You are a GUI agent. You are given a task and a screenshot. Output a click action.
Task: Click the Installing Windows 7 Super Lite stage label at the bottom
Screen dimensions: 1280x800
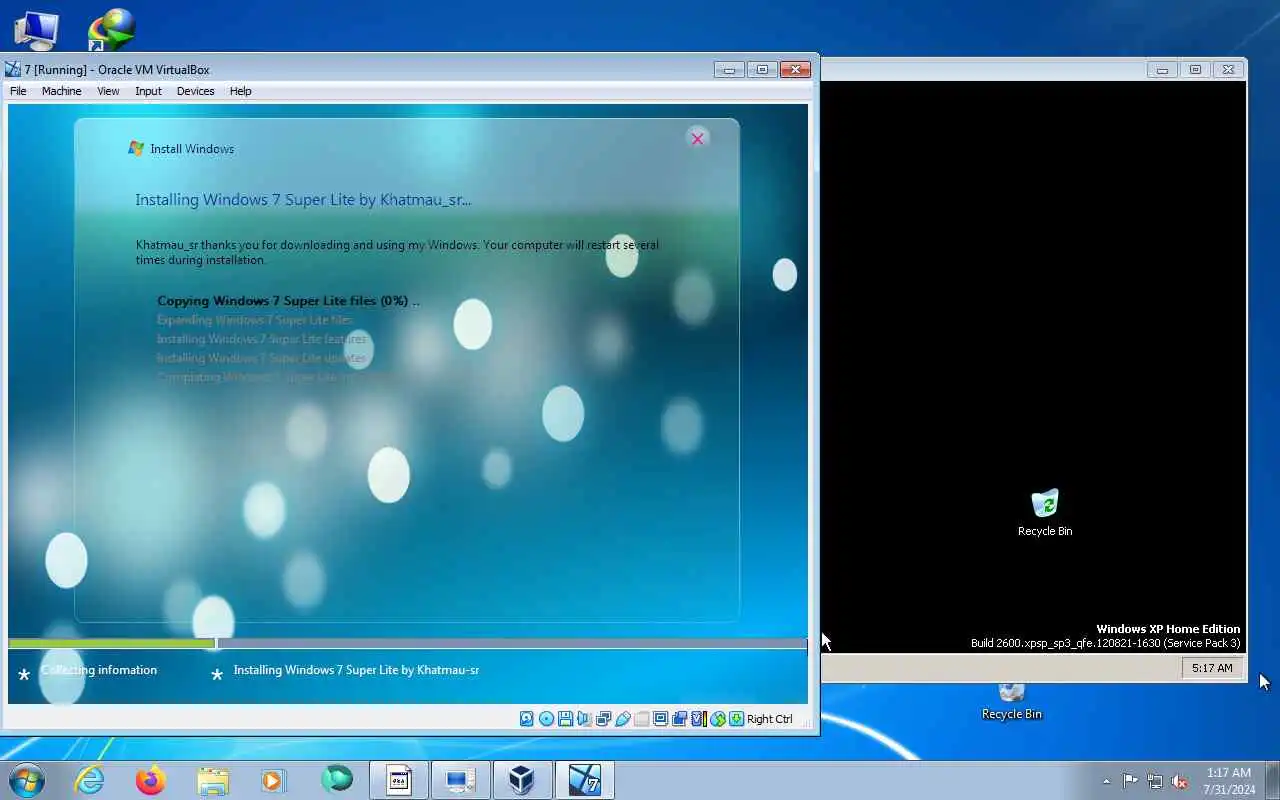[x=356, y=670]
